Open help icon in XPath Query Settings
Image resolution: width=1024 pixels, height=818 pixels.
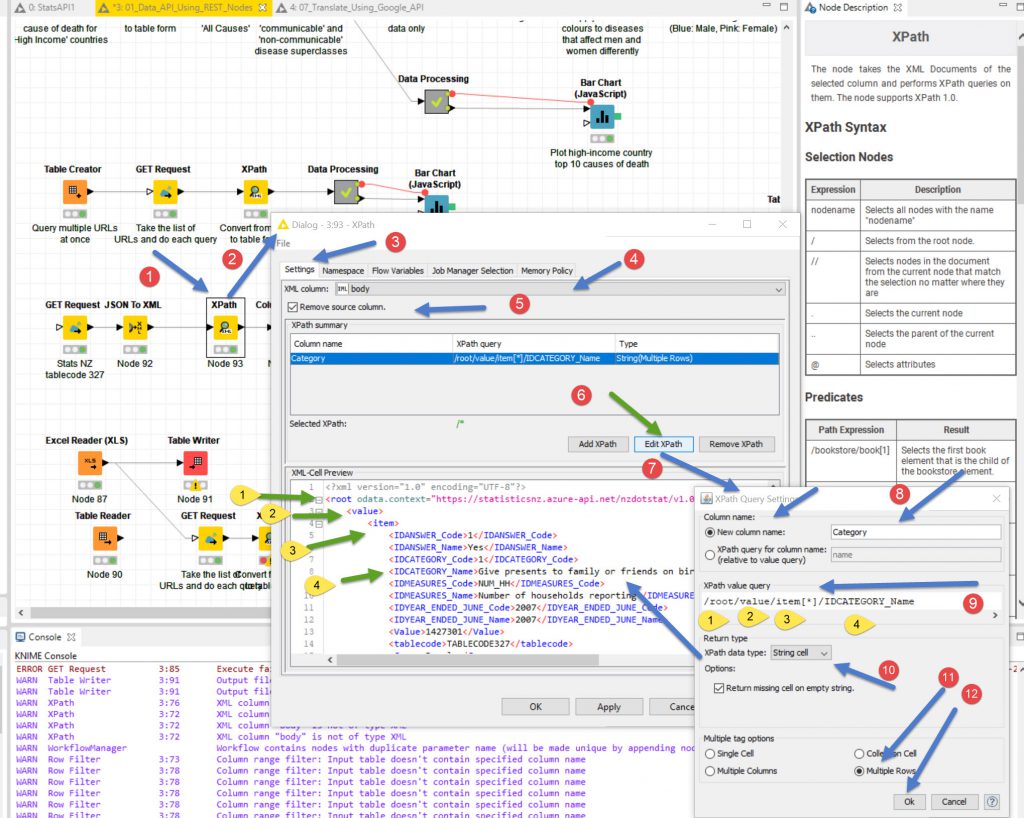click(992, 801)
